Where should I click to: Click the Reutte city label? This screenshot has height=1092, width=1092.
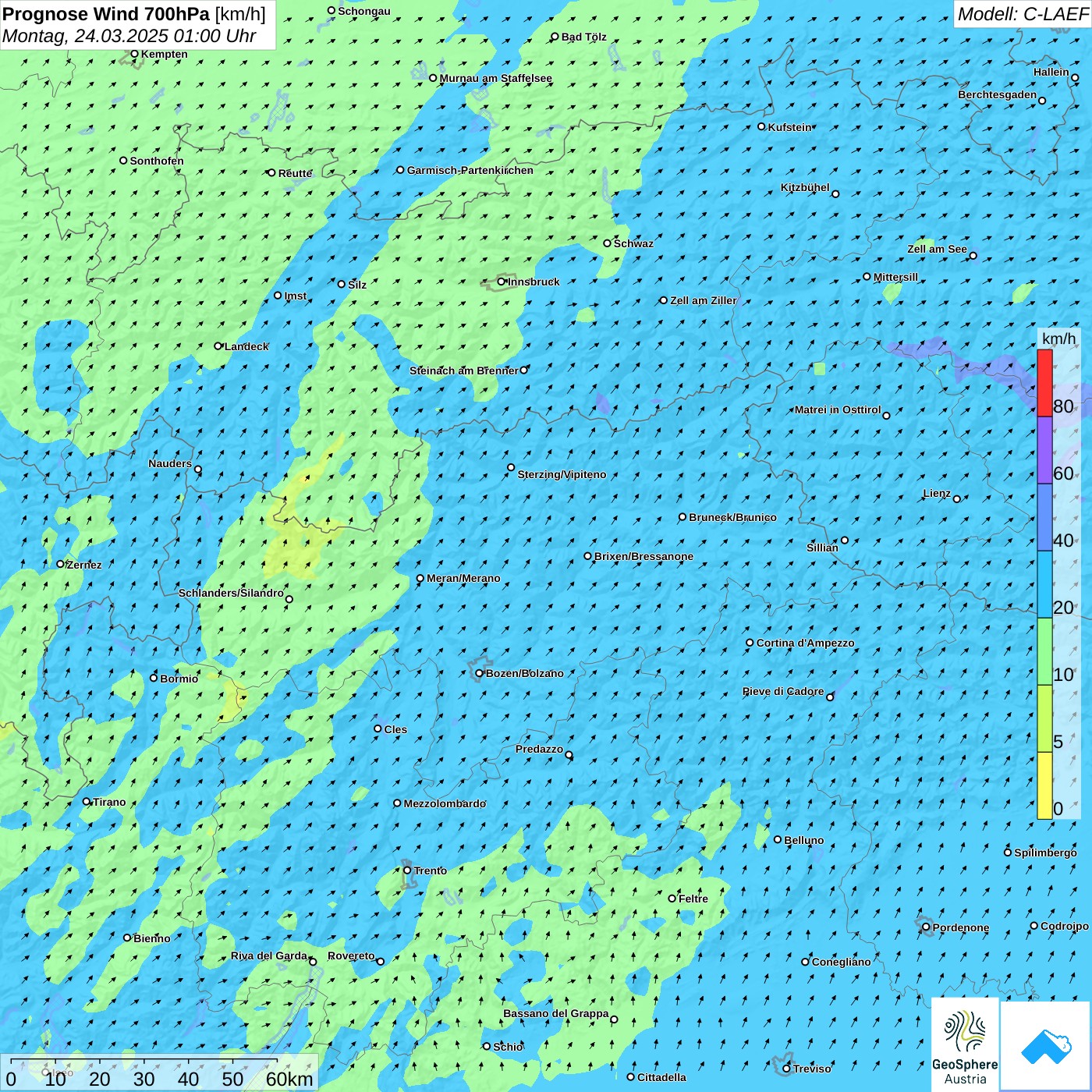point(295,173)
